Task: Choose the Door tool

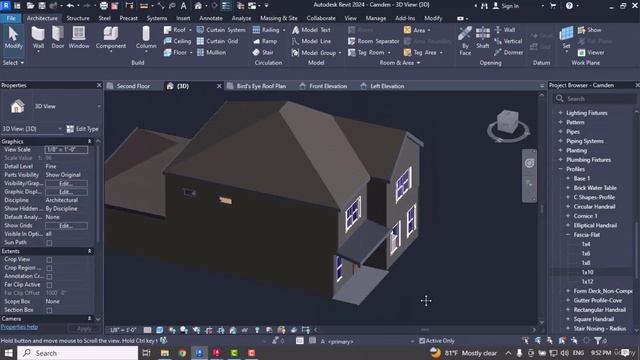Action: point(58,38)
